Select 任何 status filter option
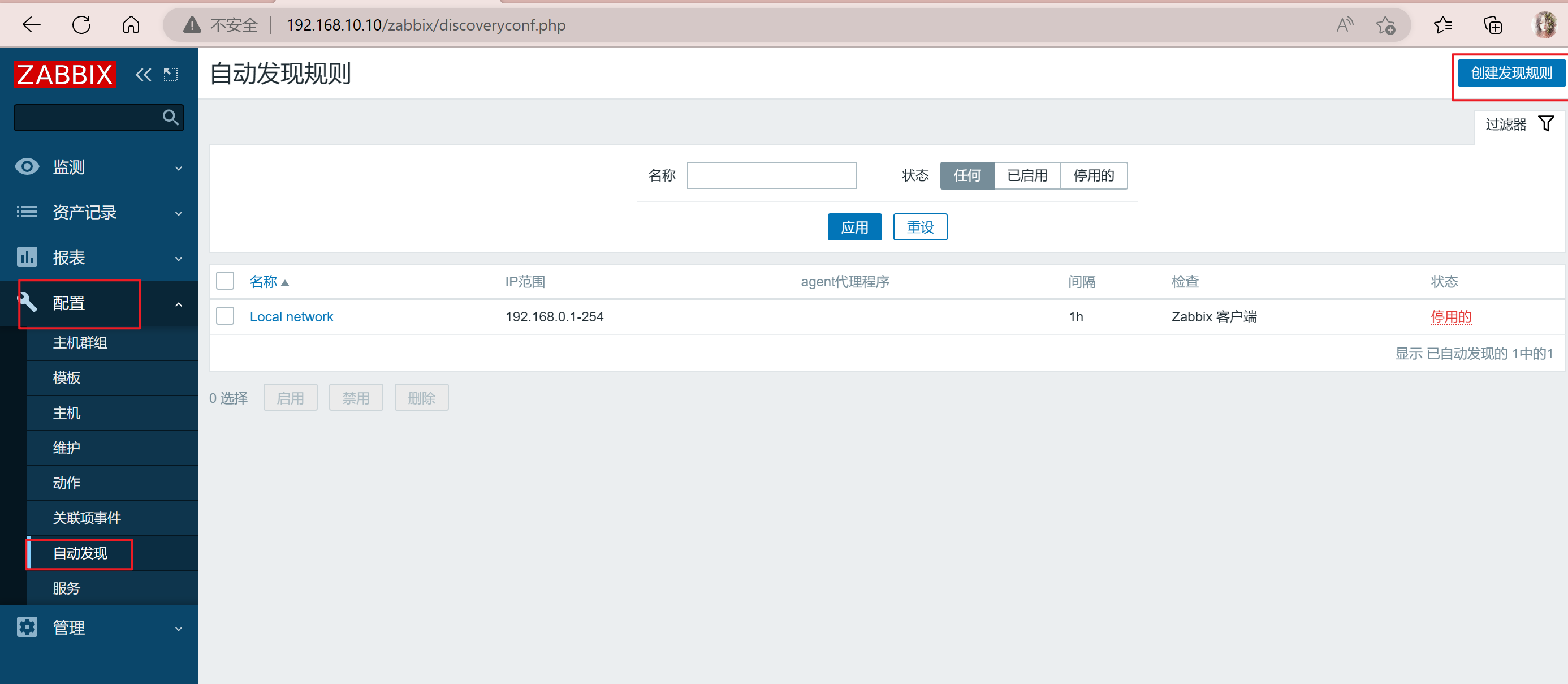 [x=966, y=175]
